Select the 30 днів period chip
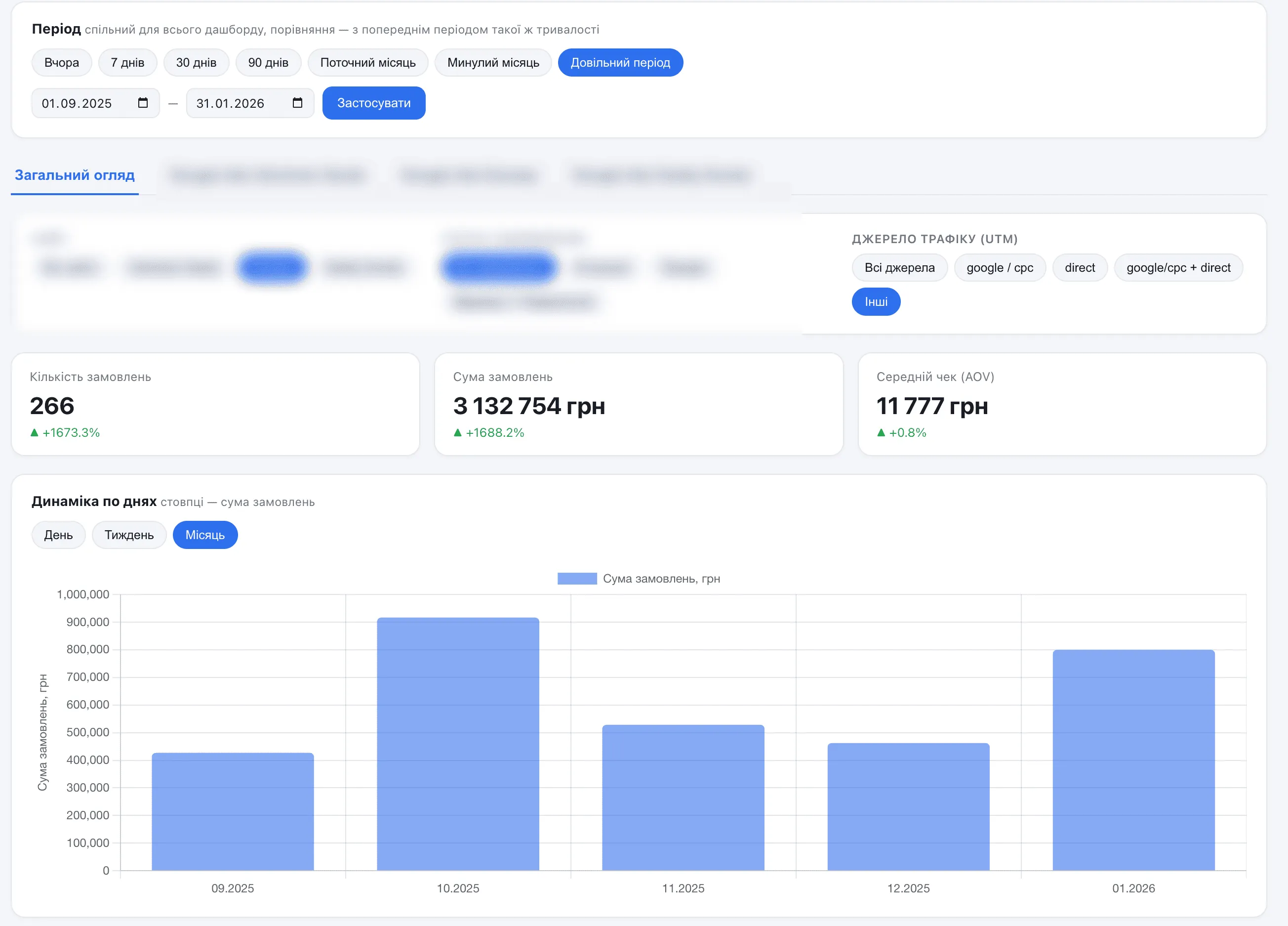Image resolution: width=1288 pixels, height=926 pixels. (x=196, y=62)
